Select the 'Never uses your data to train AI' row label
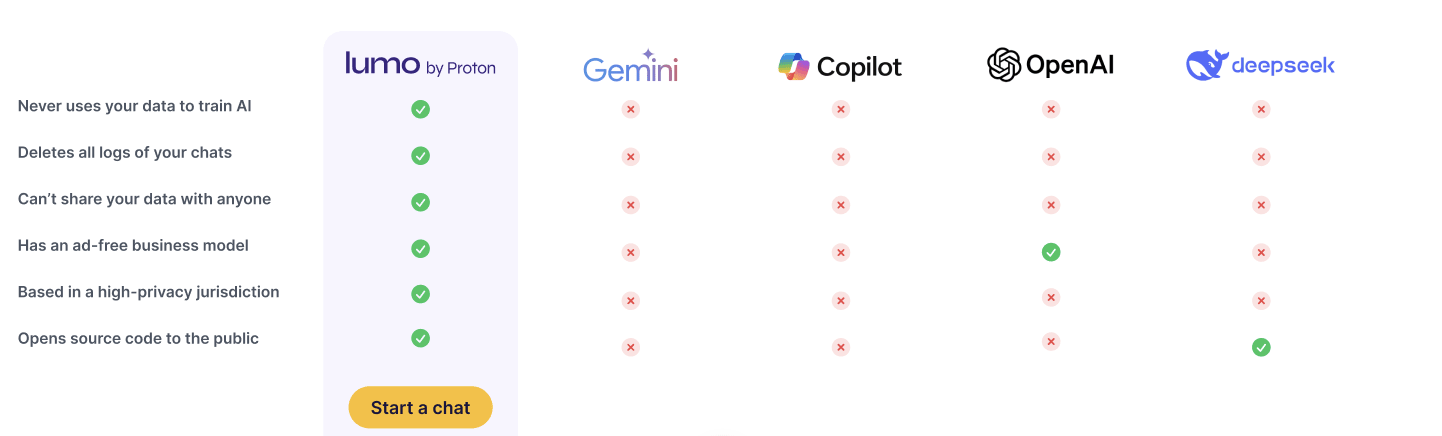The image size is (1442, 436). pyautogui.click(x=134, y=105)
